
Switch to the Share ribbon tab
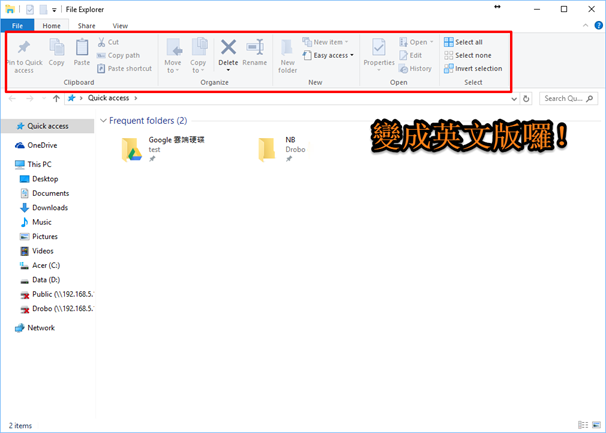click(x=87, y=25)
